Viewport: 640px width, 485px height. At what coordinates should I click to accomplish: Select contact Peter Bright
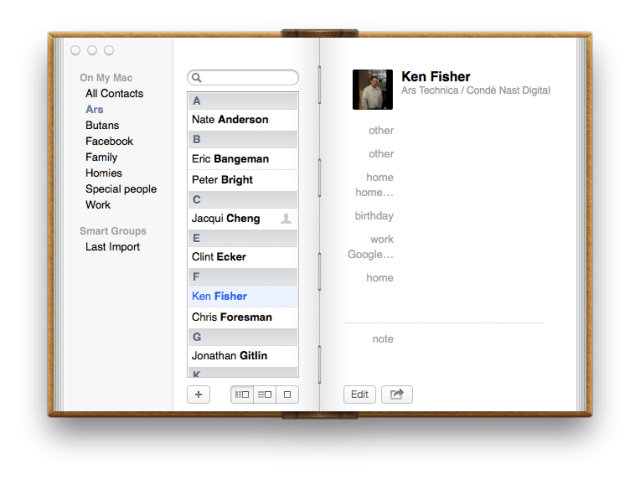tap(243, 180)
